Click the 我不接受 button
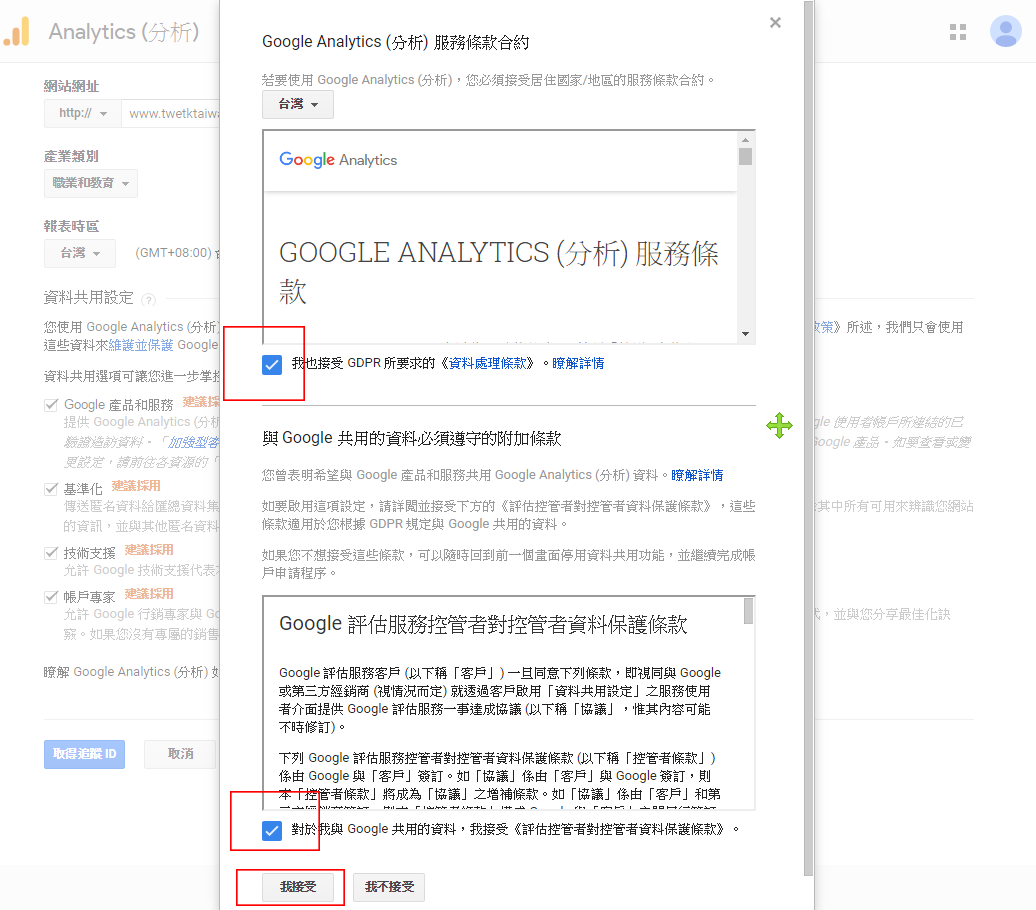This screenshot has height=910, width=1036. 389,887
